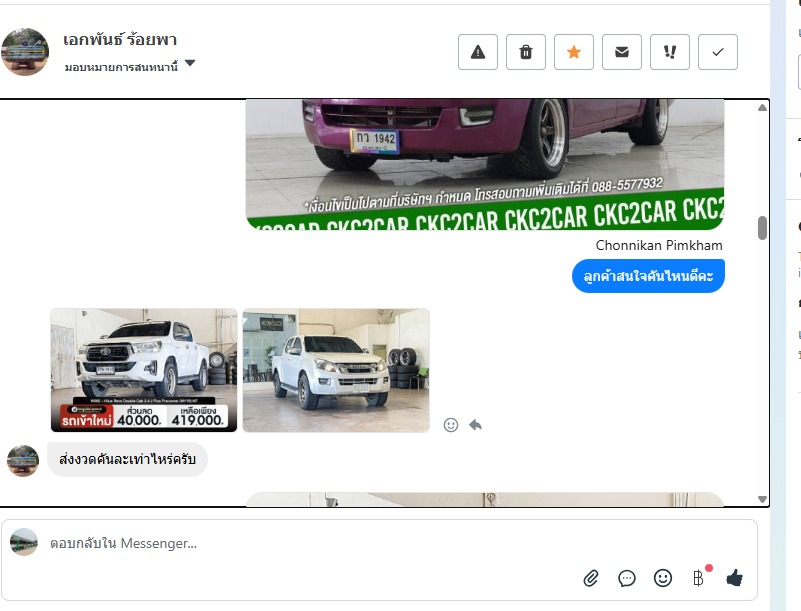Click customer name เอกพันธ์ ร้อยพา
This screenshot has height=611, width=801.
coord(120,40)
